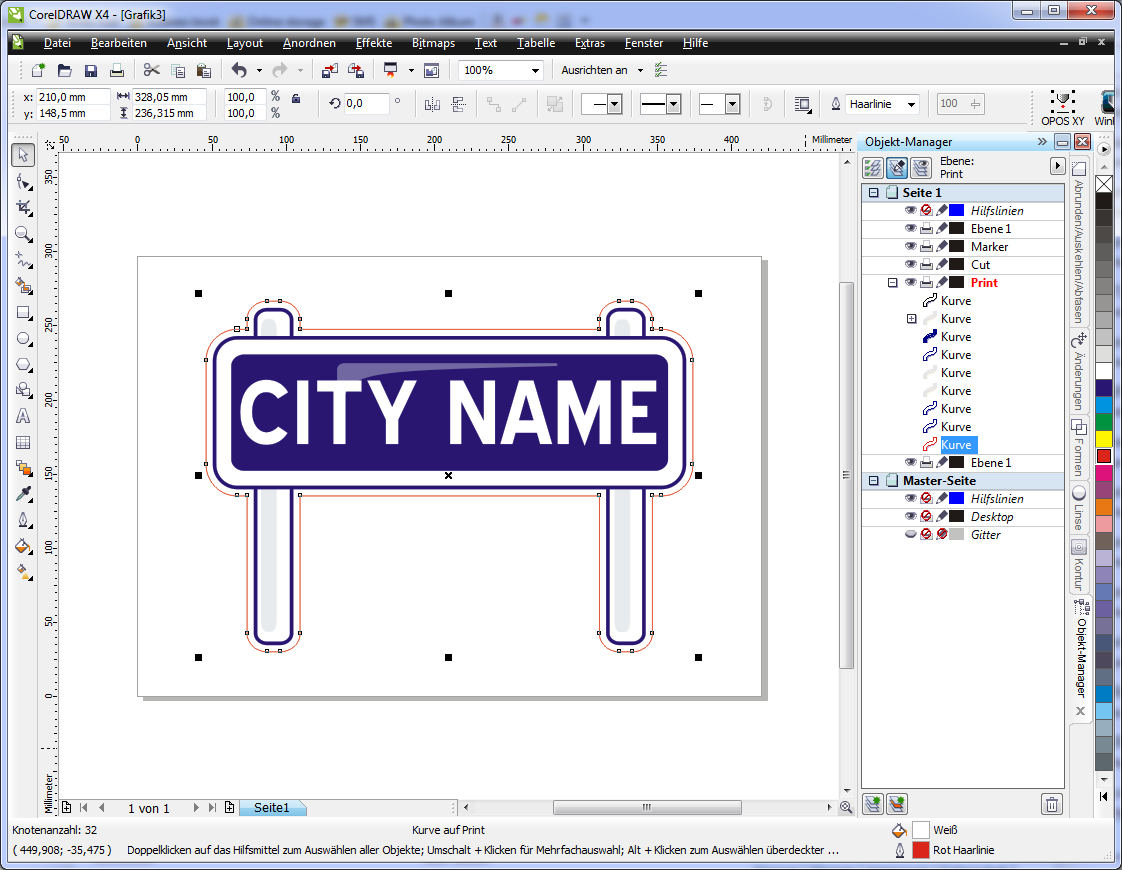Viewport: 1122px width, 870px height.
Task: Collapse the Print layer tree
Action: (x=893, y=283)
